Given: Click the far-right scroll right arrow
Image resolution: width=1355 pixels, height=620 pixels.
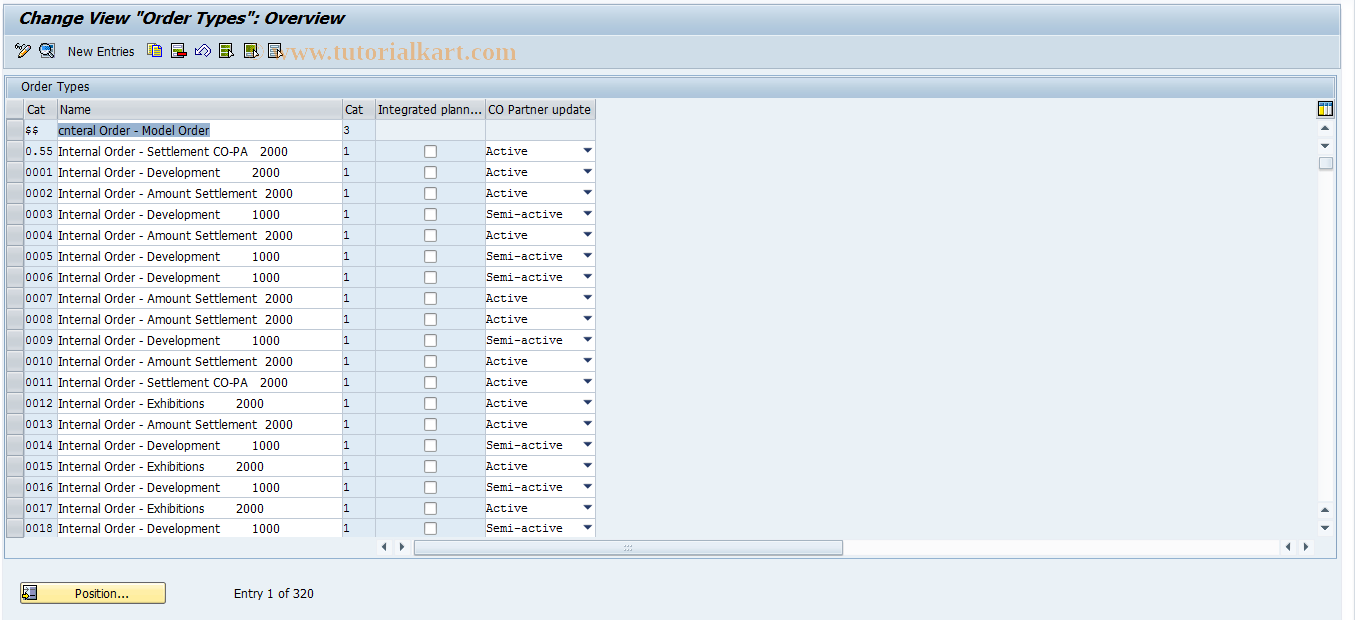Looking at the screenshot, I should (x=1305, y=547).
